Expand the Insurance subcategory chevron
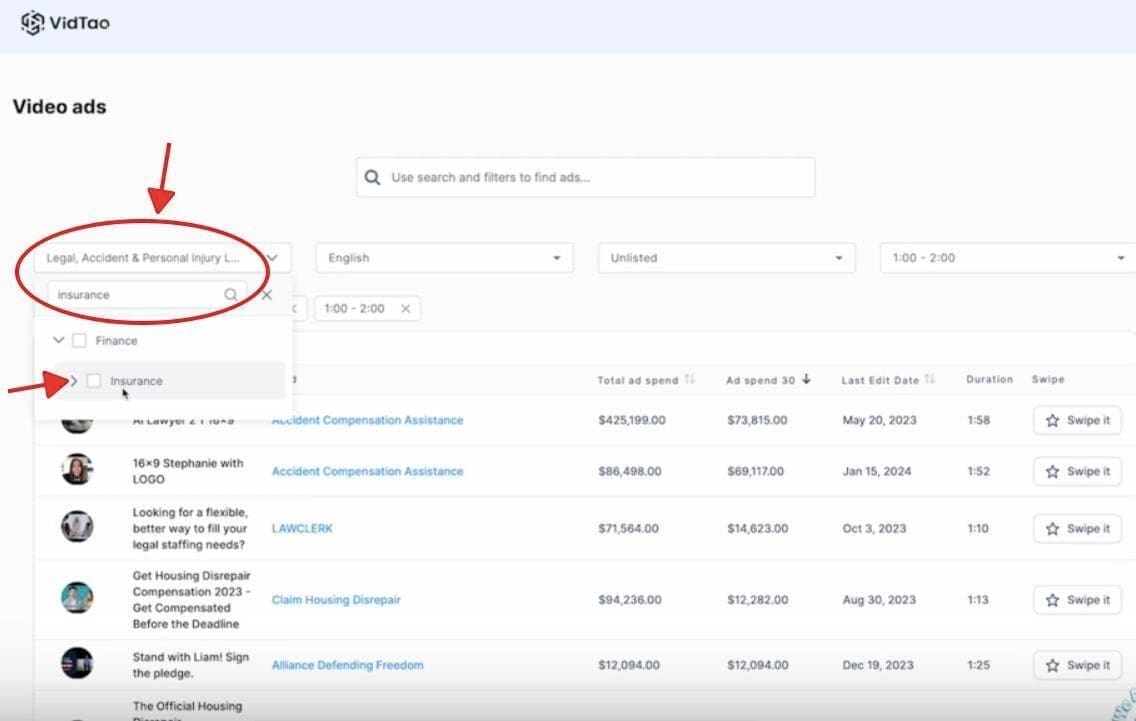 pyautogui.click(x=74, y=381)
